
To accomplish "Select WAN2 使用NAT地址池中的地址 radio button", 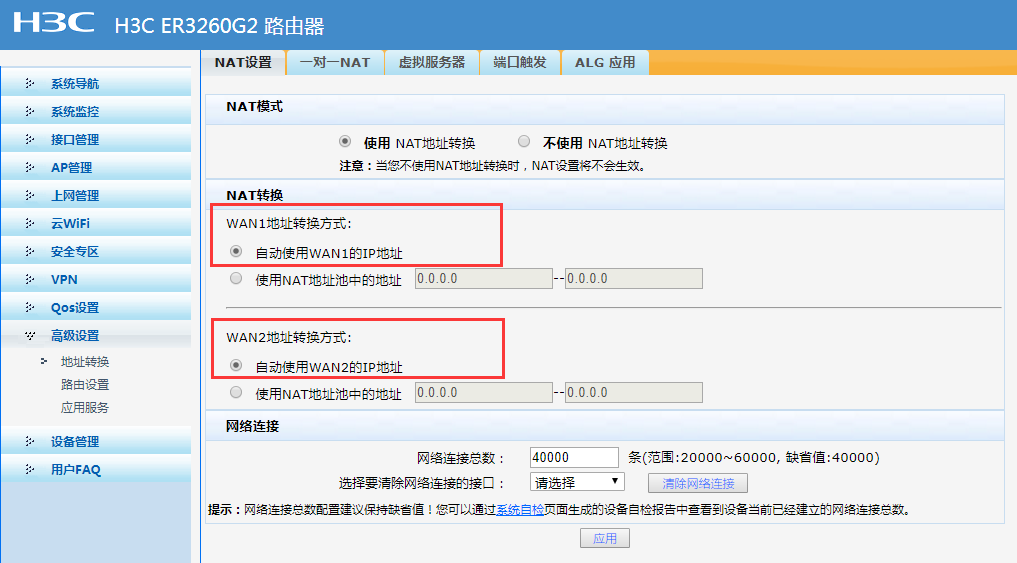I will point(236,392).
